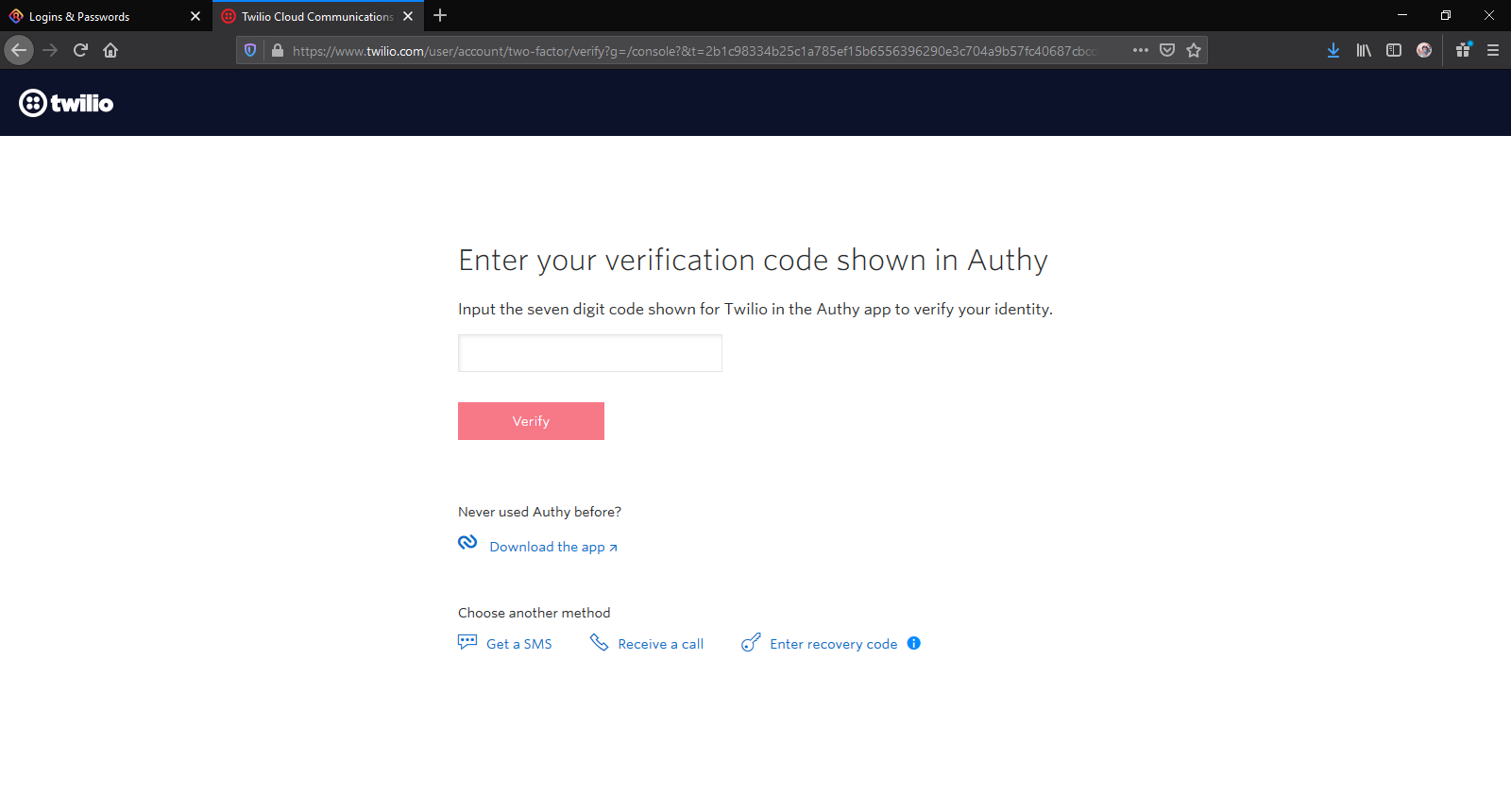Click the "Choose another method" text
The height and width of the screenshot is (812, 1511).
pos(535,613)
